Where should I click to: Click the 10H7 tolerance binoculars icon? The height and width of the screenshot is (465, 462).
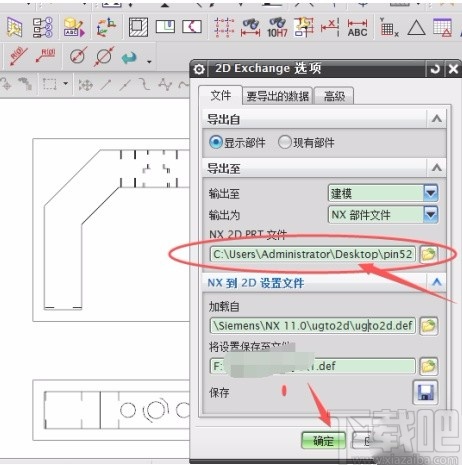[277, 27]
